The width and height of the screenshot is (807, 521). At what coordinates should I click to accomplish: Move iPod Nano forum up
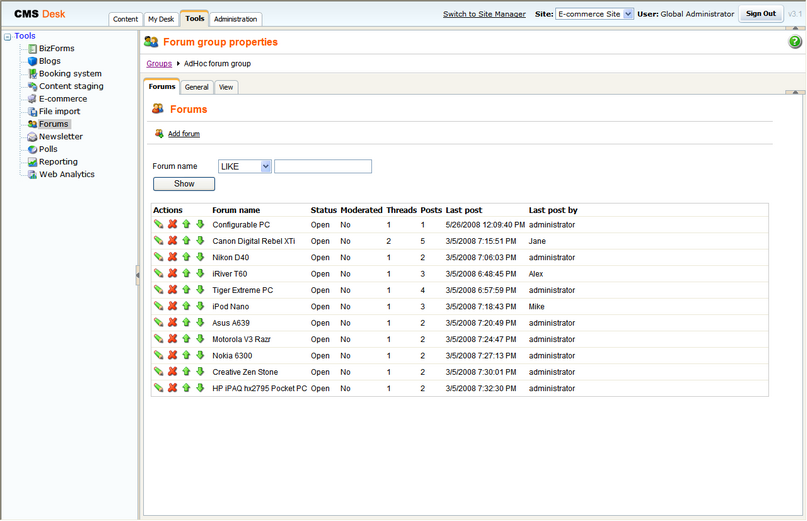(186, 306)
